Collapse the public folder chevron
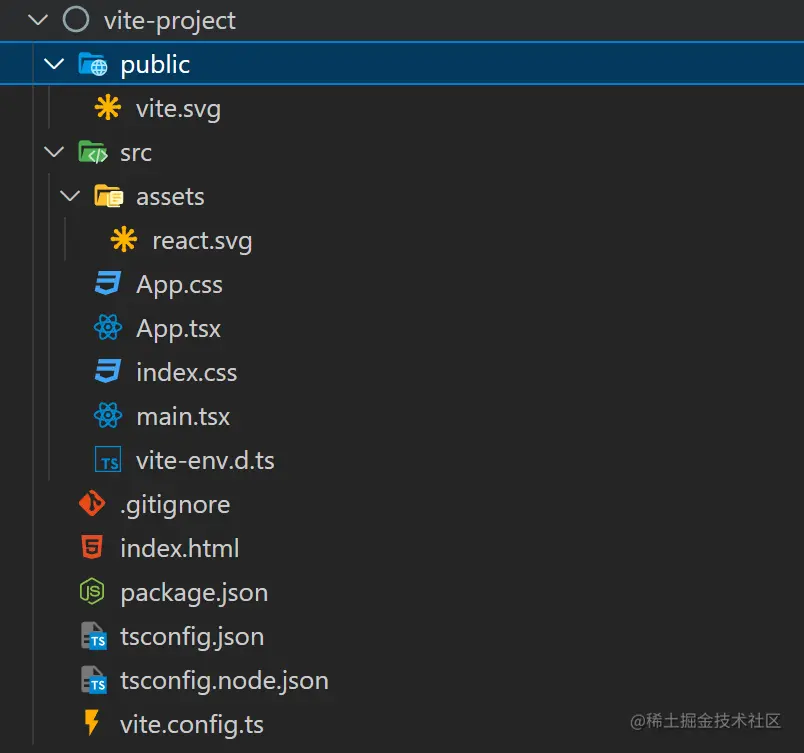 [54, 64]
